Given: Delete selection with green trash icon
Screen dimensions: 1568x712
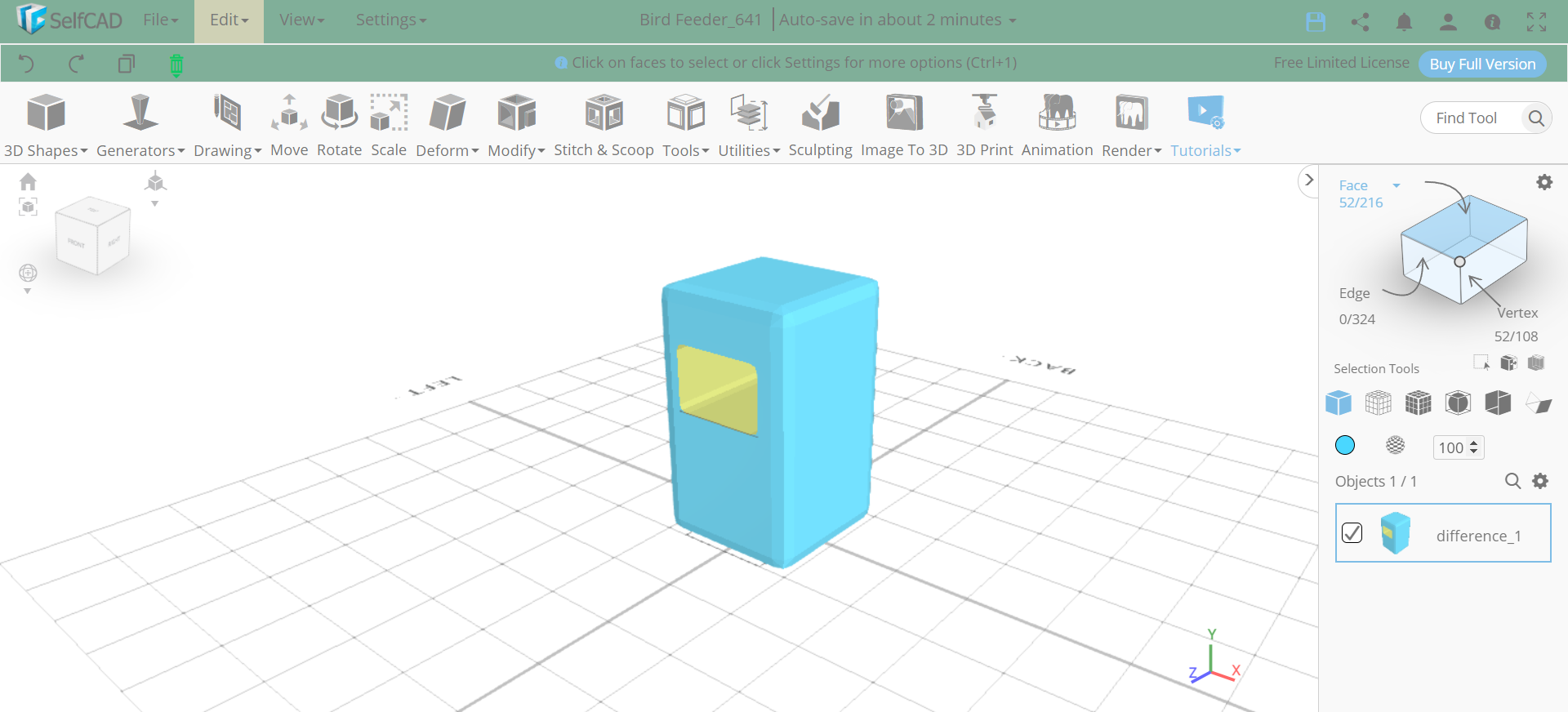Looking at the screenshot, I should (176, 65).
